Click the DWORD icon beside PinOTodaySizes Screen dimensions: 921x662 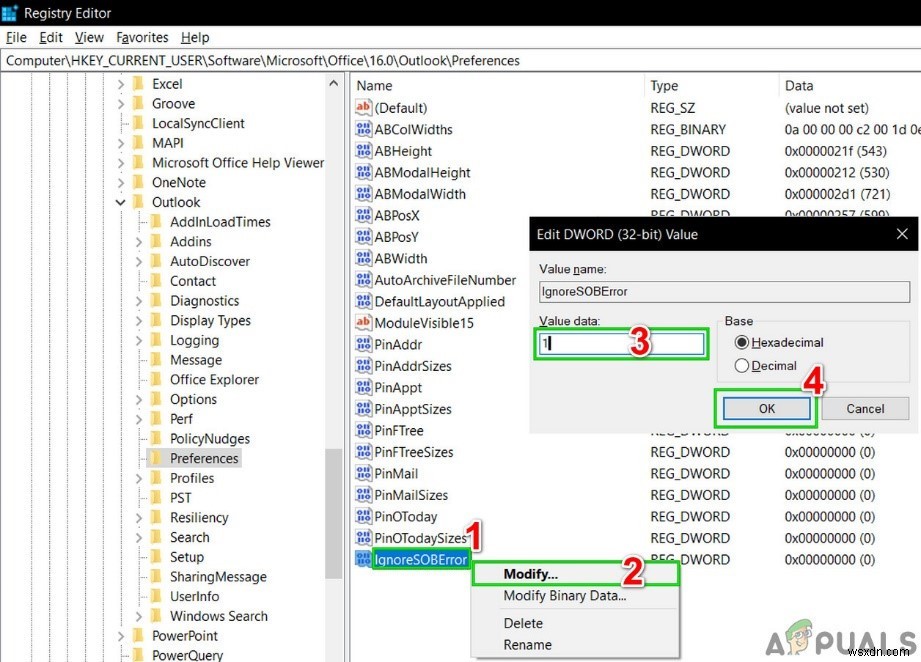[366, 537]
